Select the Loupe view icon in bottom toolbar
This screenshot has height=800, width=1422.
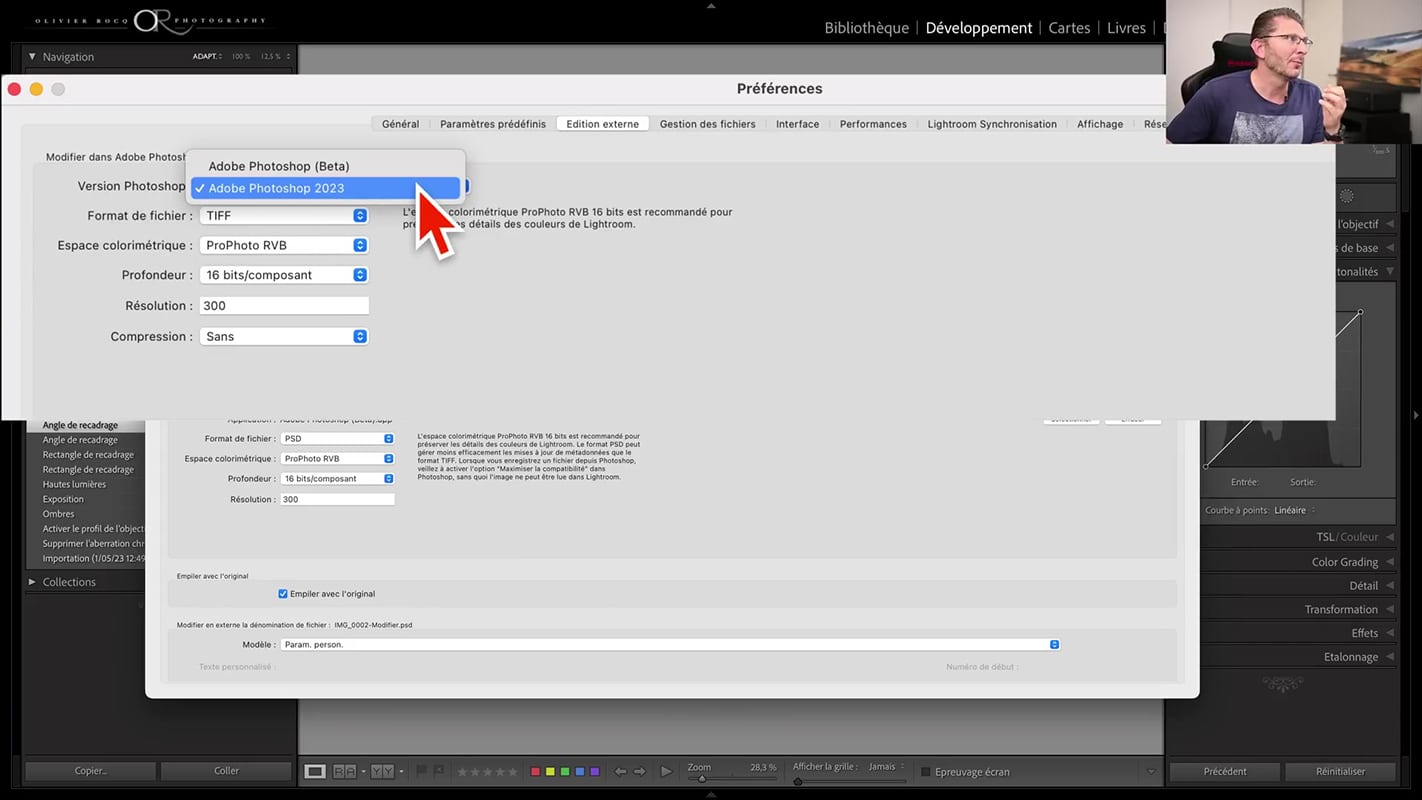[x=315, y=771]
